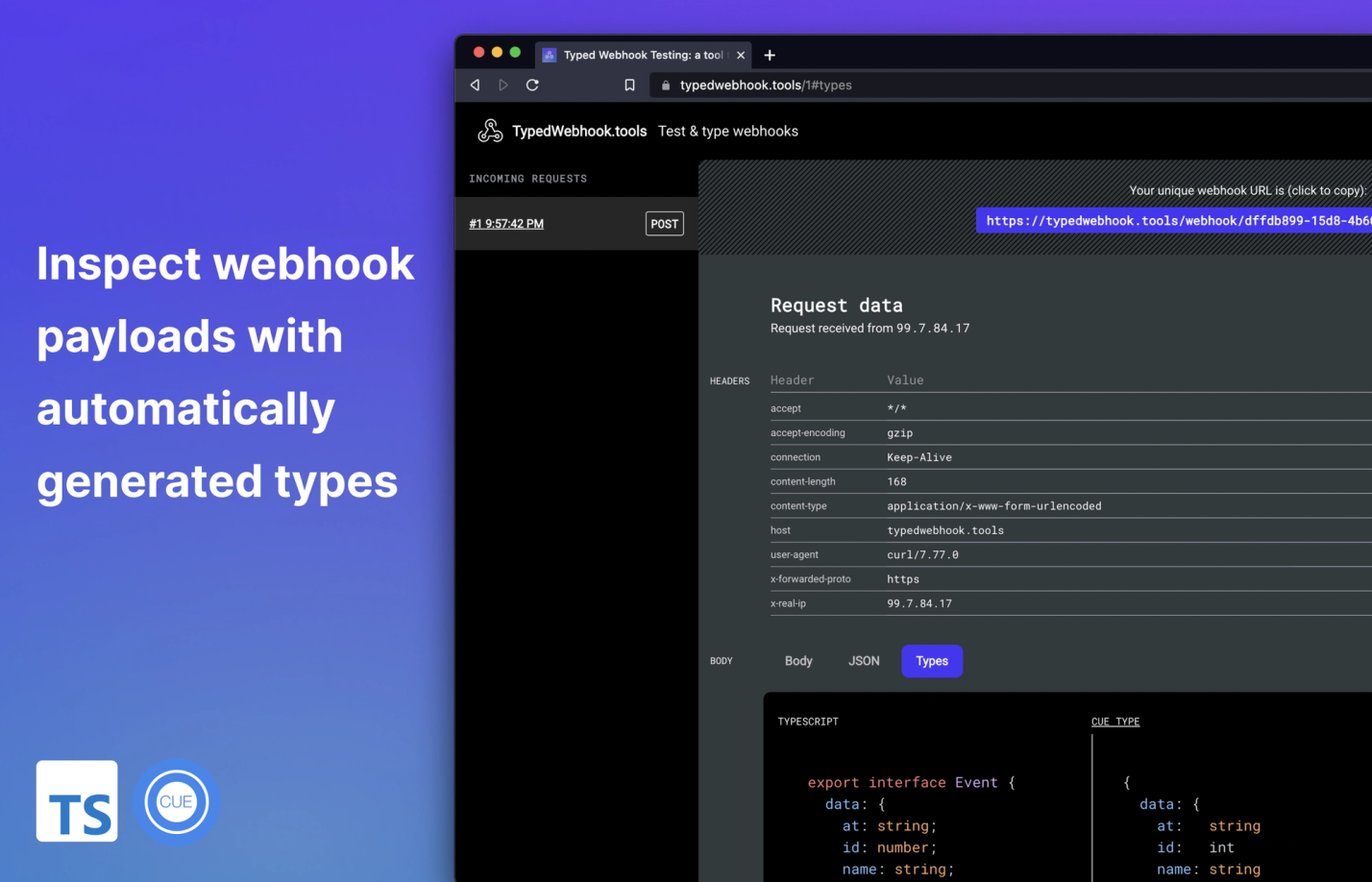Viewport: 1372px width, 882px height.
Task: Click the TypedWebhook.tools fidget spinner logo
Action: tap(490, 130)
